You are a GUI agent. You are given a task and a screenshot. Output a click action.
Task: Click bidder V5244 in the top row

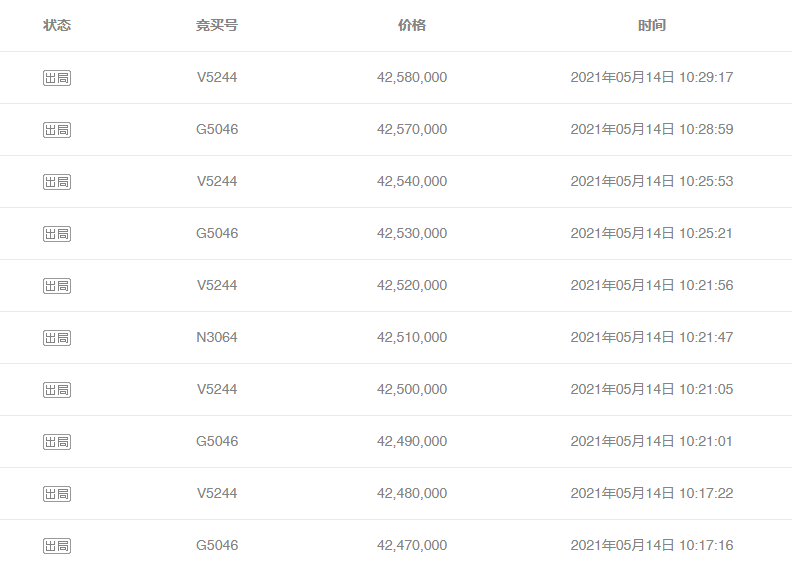[217, 78]
